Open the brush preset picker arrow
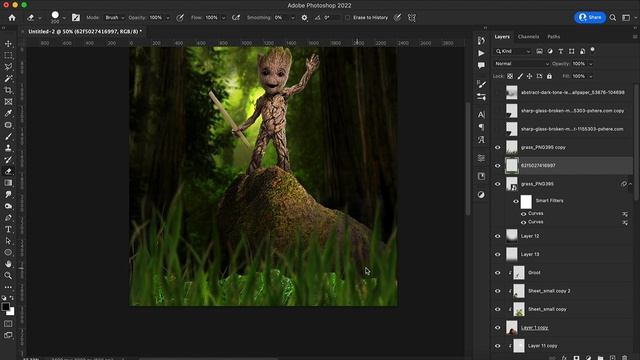Viewport: 640px width, 360px height. point(64,18)
